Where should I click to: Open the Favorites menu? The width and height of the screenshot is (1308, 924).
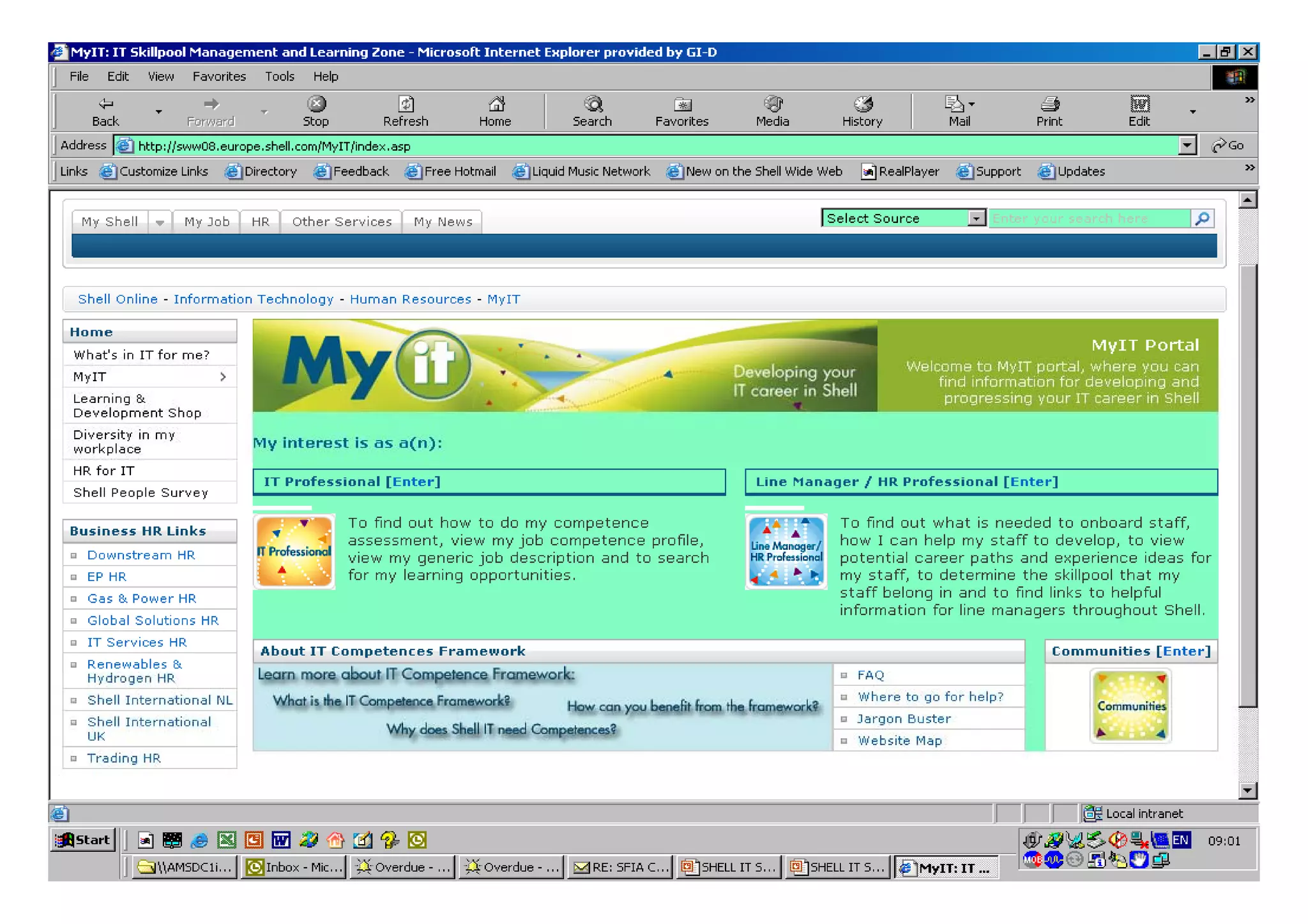click(219, 77)
